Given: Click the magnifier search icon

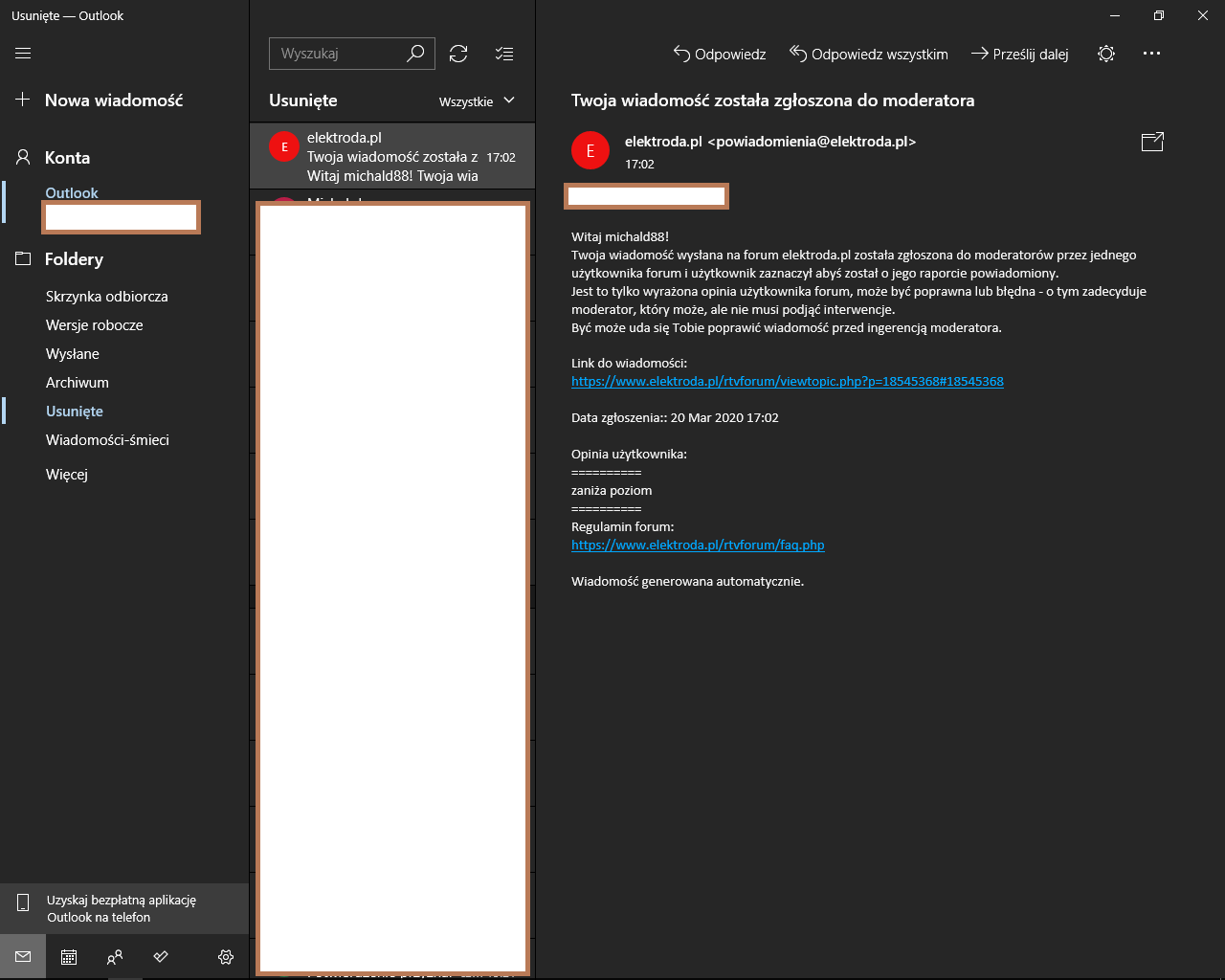Looking at the screenshot, I should click(x=415, y=54).
